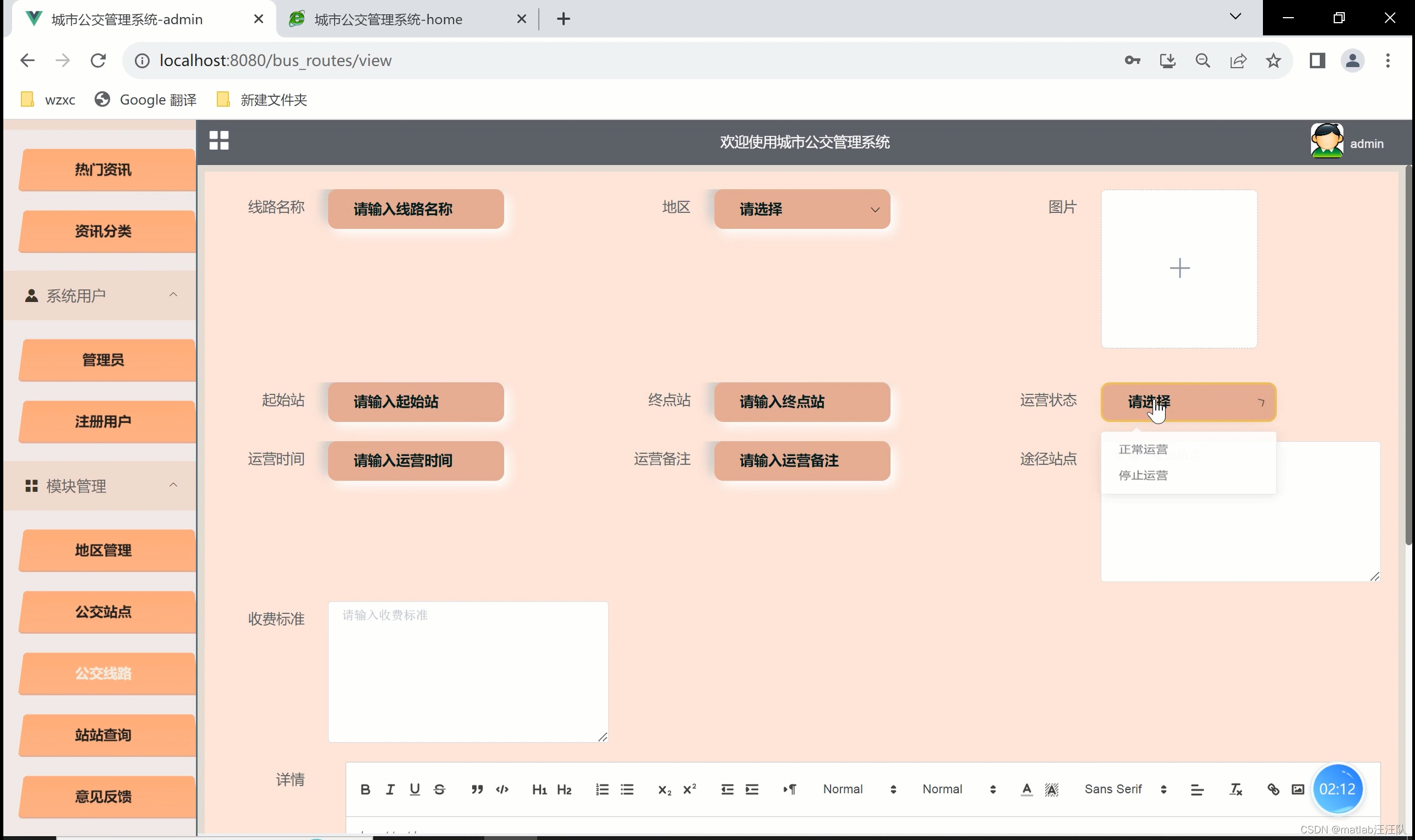Click the grid menu icon in header
Screen dimensions: 1415x840
pos(218,140)
